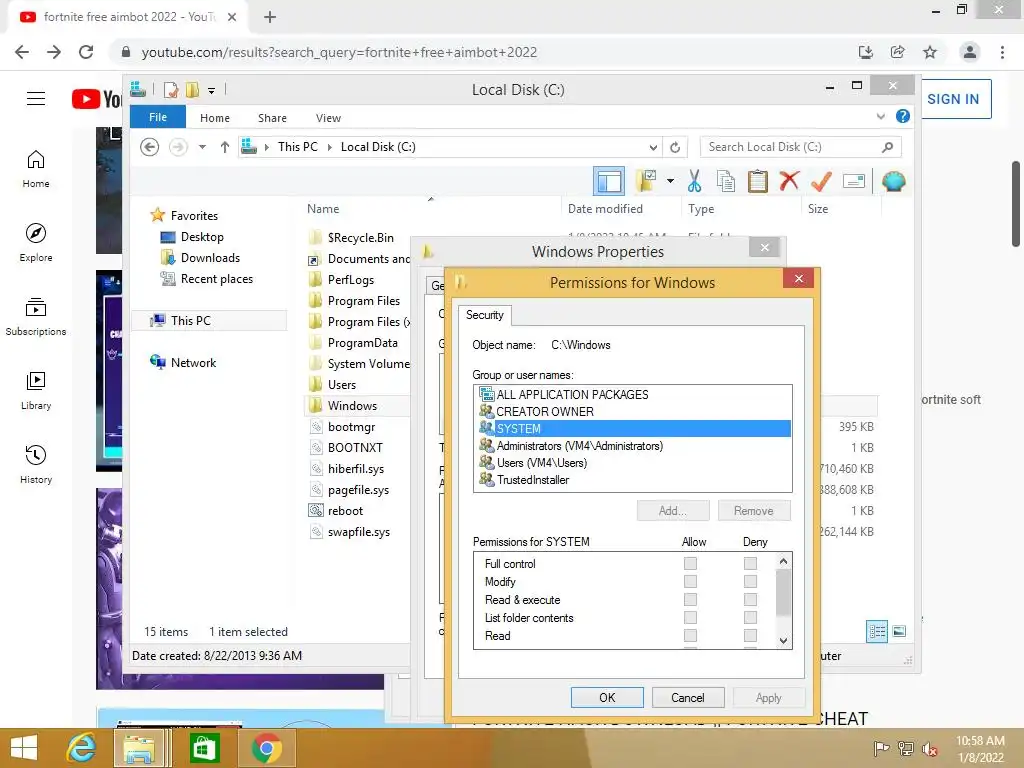This screenshot has height=768, width=1024.
Task: Open folder options dropdown arrow in toolbar
Action: click(x=670, y=181)
